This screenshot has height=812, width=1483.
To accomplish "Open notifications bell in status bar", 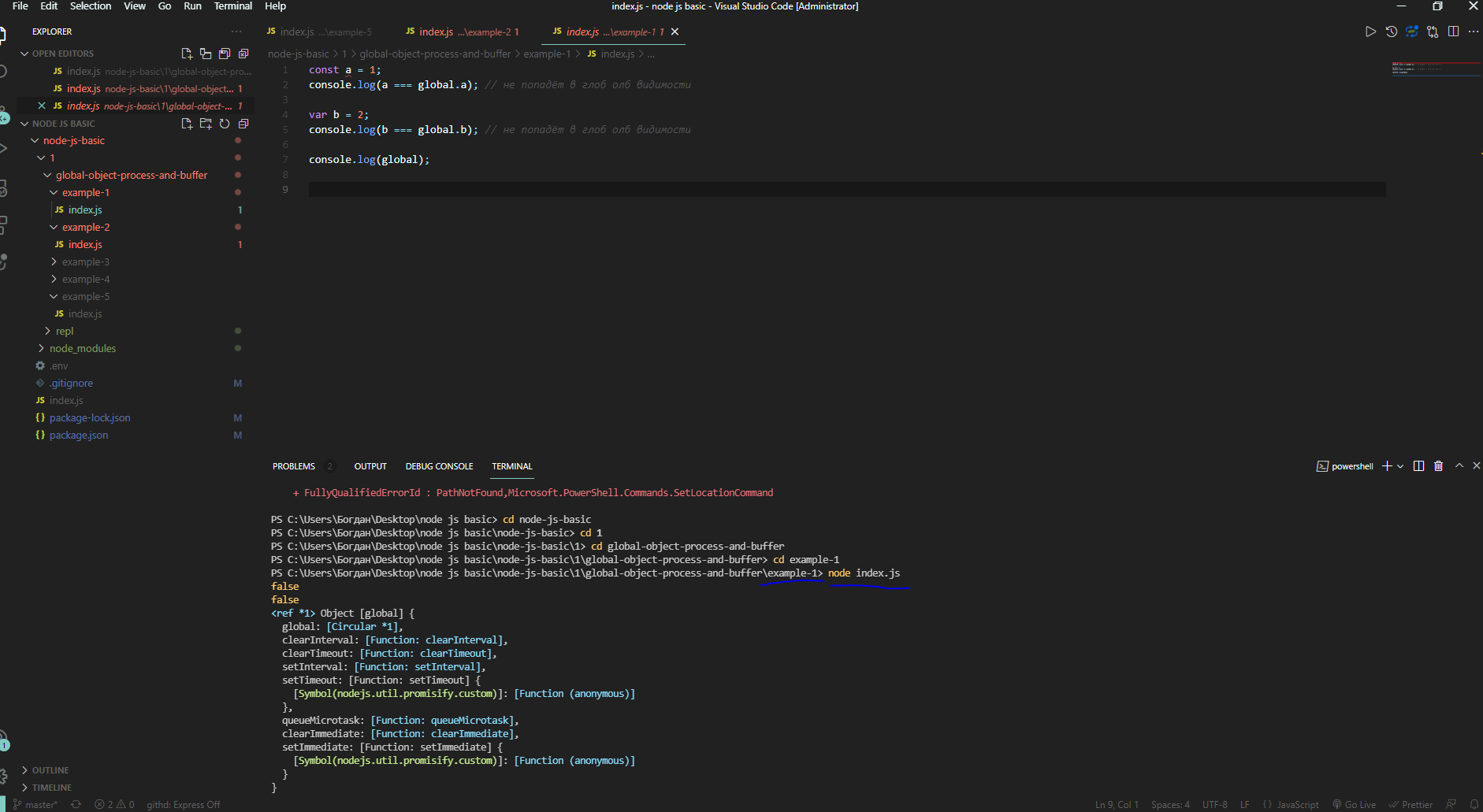I will (x=1474, y=805).
